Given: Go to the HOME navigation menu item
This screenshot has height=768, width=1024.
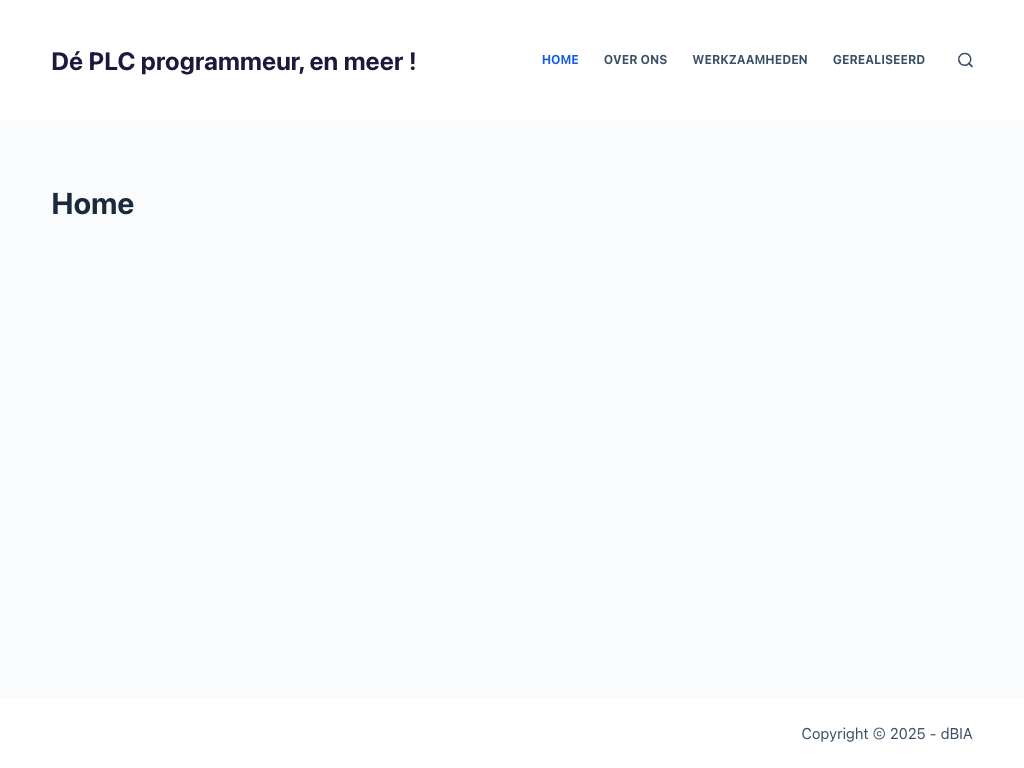Looking at the screenshot, I should (x=560, y=60).
